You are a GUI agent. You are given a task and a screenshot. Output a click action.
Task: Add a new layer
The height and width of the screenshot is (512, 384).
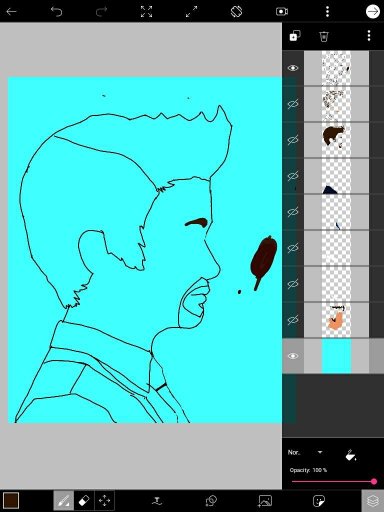pos(295,36)
